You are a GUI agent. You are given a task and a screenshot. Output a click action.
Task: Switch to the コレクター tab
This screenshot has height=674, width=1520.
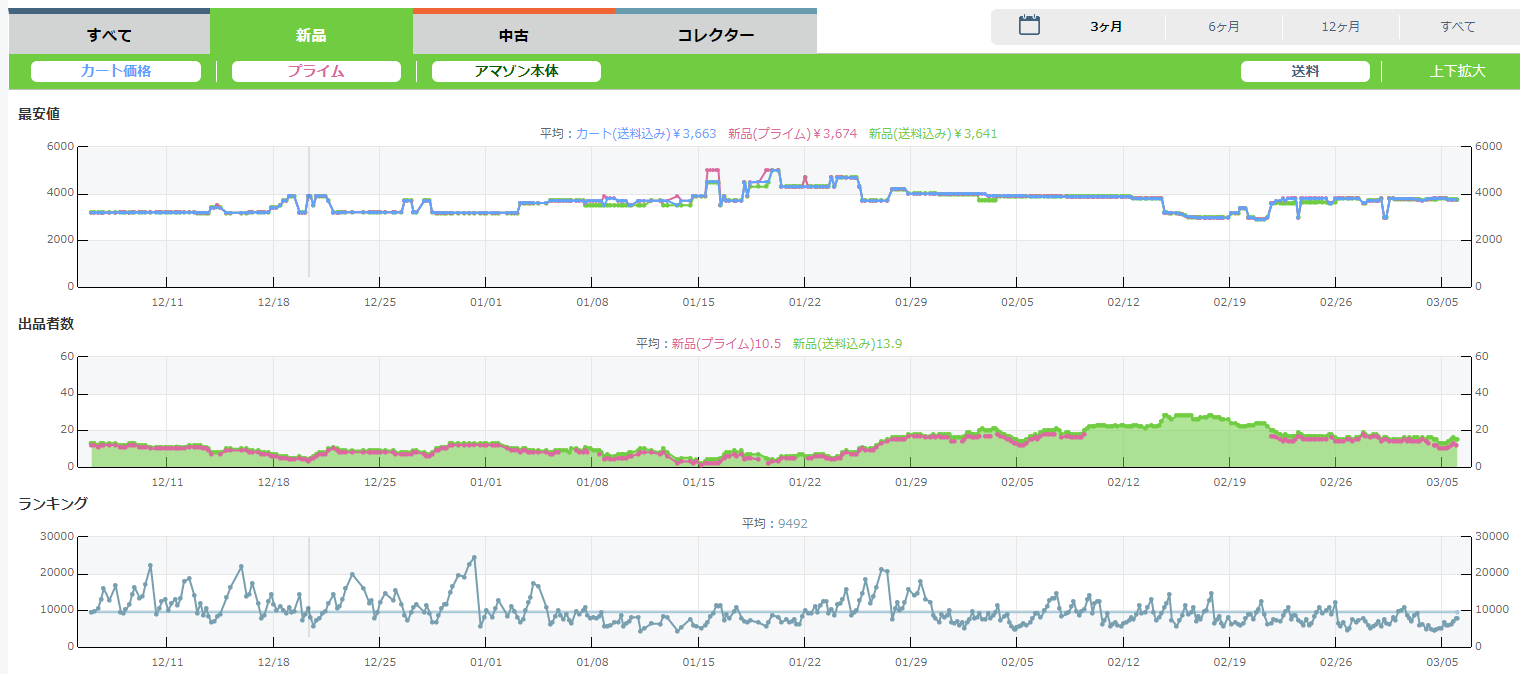716,35
